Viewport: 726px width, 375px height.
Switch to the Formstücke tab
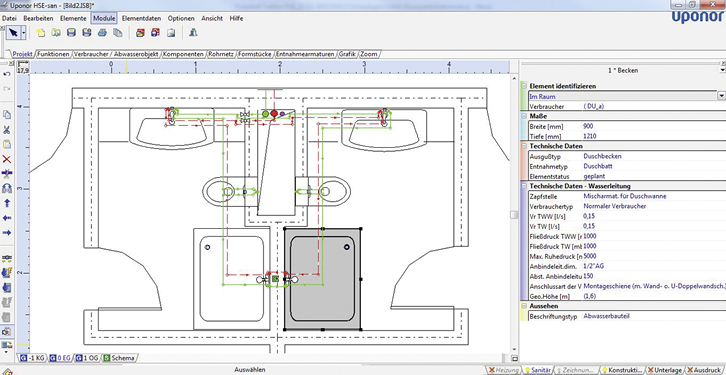(256, 54)
